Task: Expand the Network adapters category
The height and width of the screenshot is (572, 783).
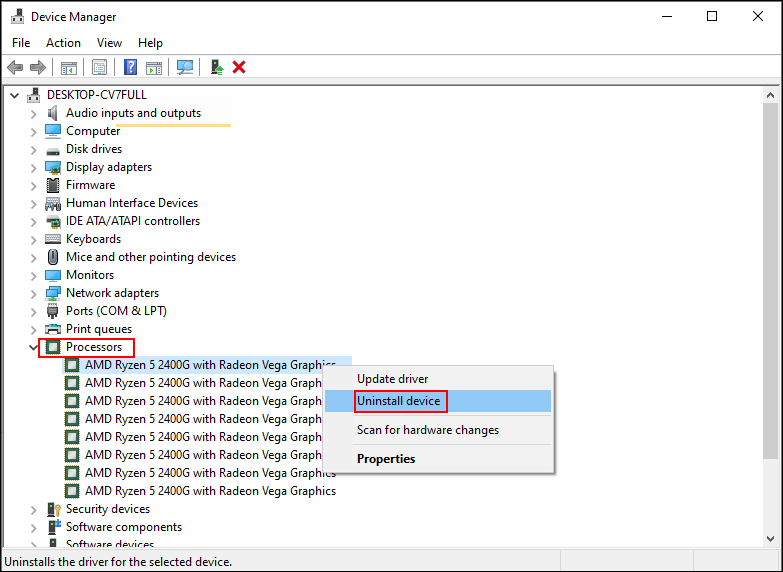Action: tap(33, 294)
